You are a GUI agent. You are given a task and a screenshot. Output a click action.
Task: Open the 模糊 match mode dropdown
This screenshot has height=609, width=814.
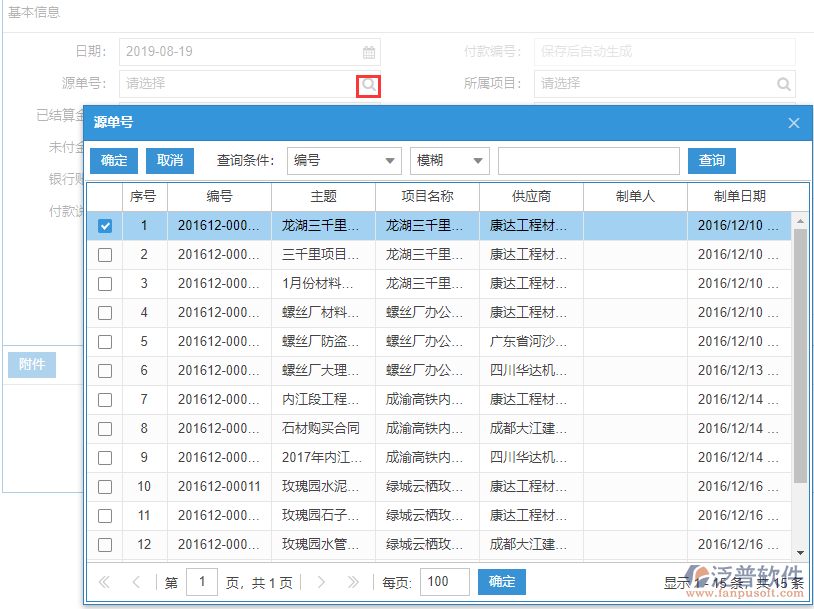coord(449,160)
